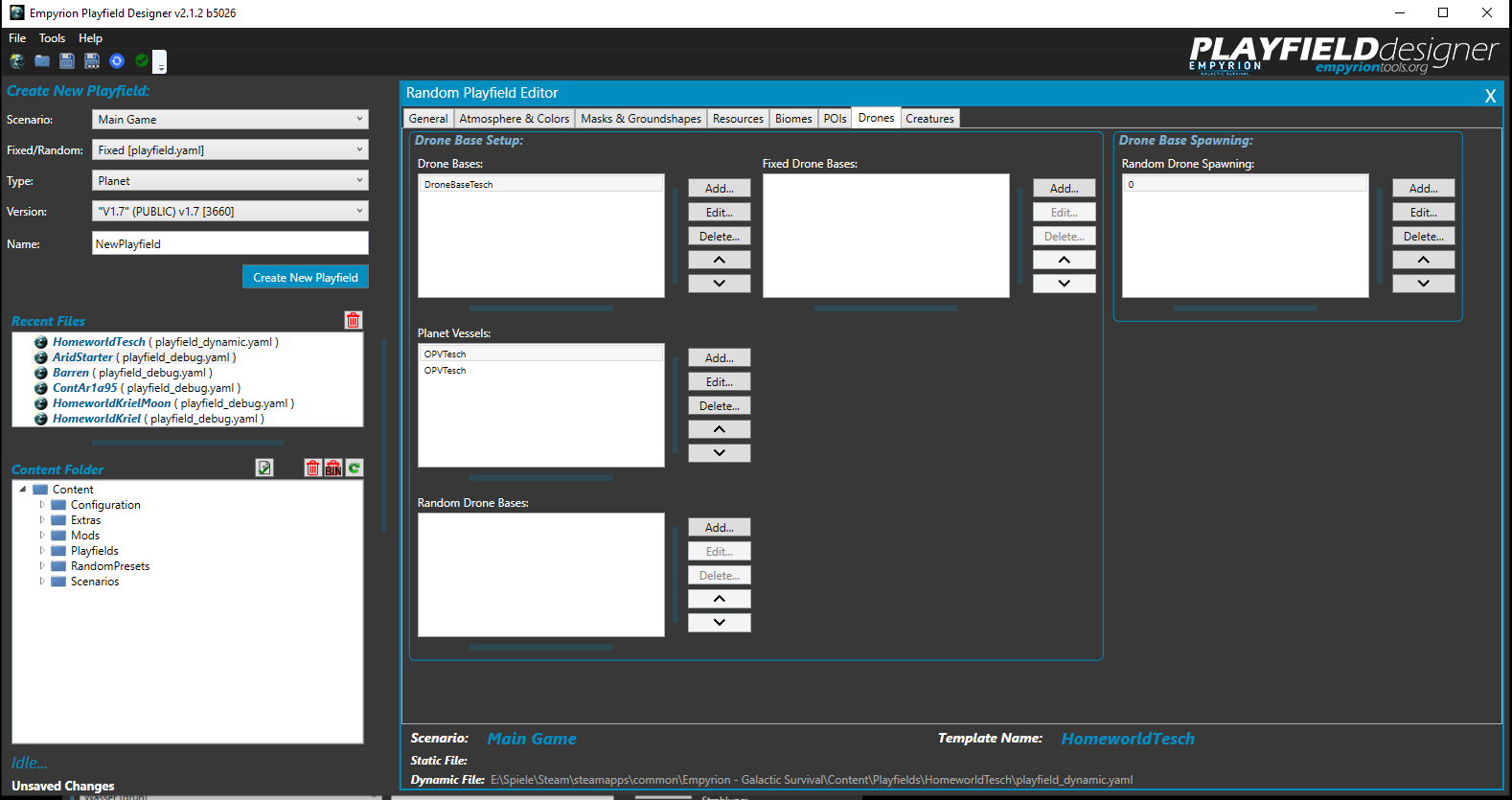Click the save floppy disk toolbar icon
Image resolution: width=1512 pixels, height=800 pixels.
67,61
